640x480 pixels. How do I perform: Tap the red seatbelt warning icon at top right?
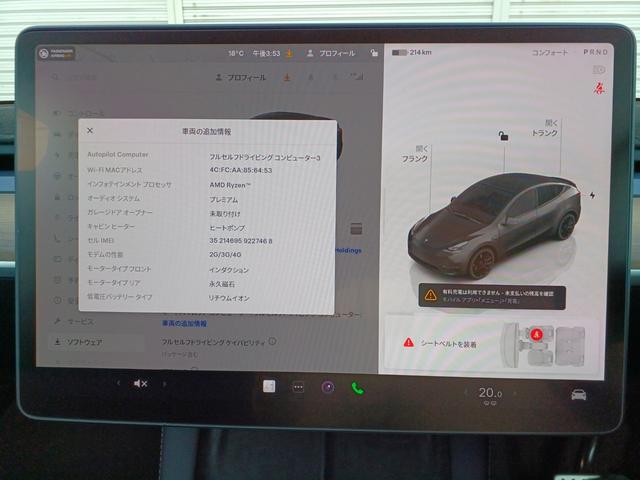click(599, 88)
